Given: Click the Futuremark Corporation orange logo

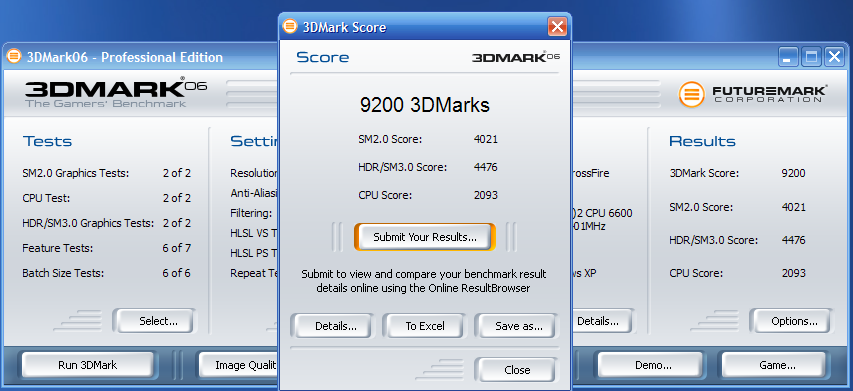Looking at the screenshot, I should tap(691, 95).
